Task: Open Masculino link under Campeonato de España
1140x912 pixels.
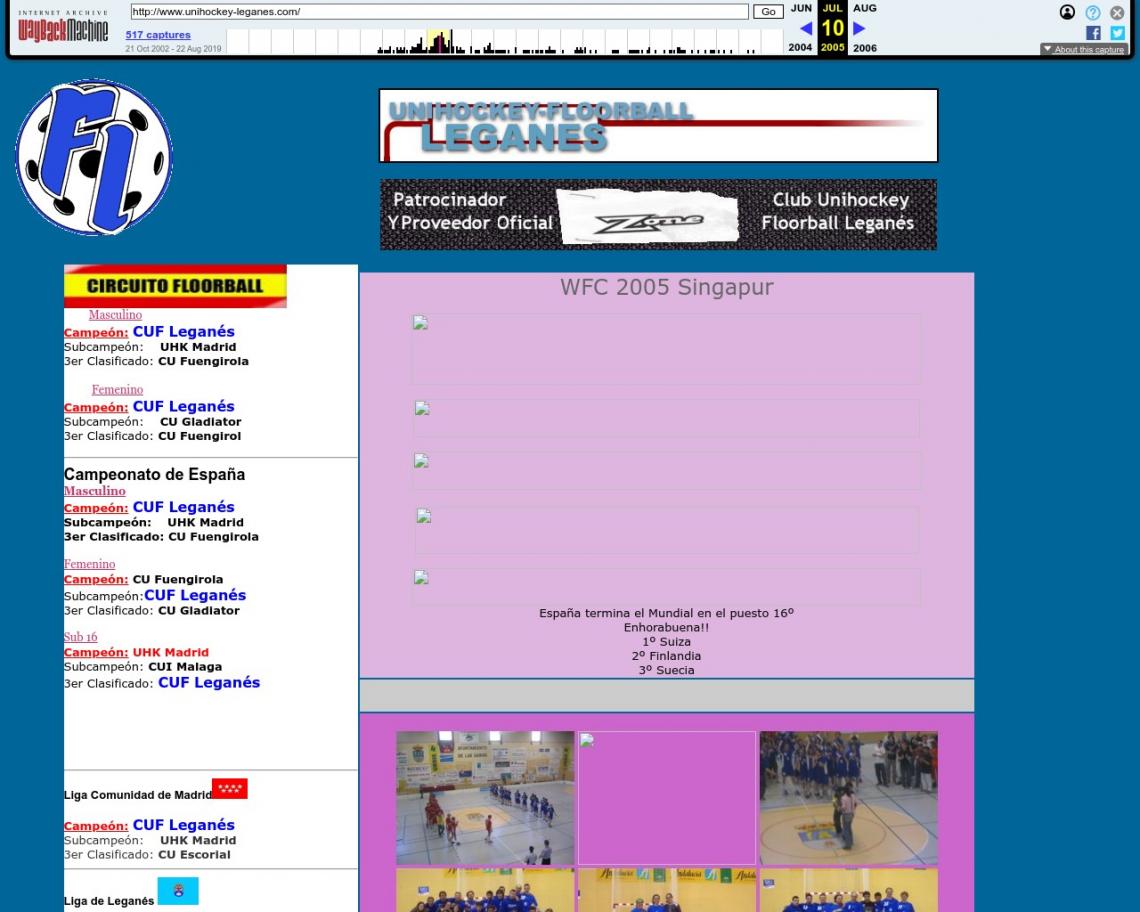Action: 95,491
